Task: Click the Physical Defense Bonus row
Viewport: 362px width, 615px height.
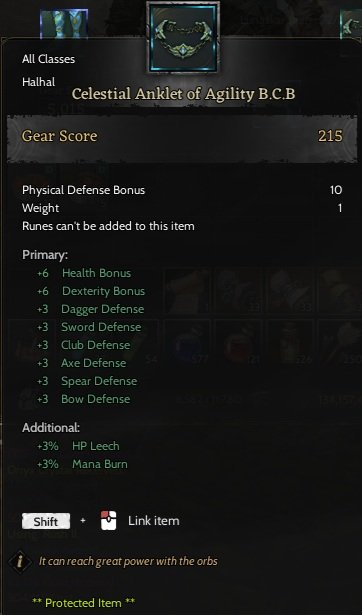Action: click(182, 190)
